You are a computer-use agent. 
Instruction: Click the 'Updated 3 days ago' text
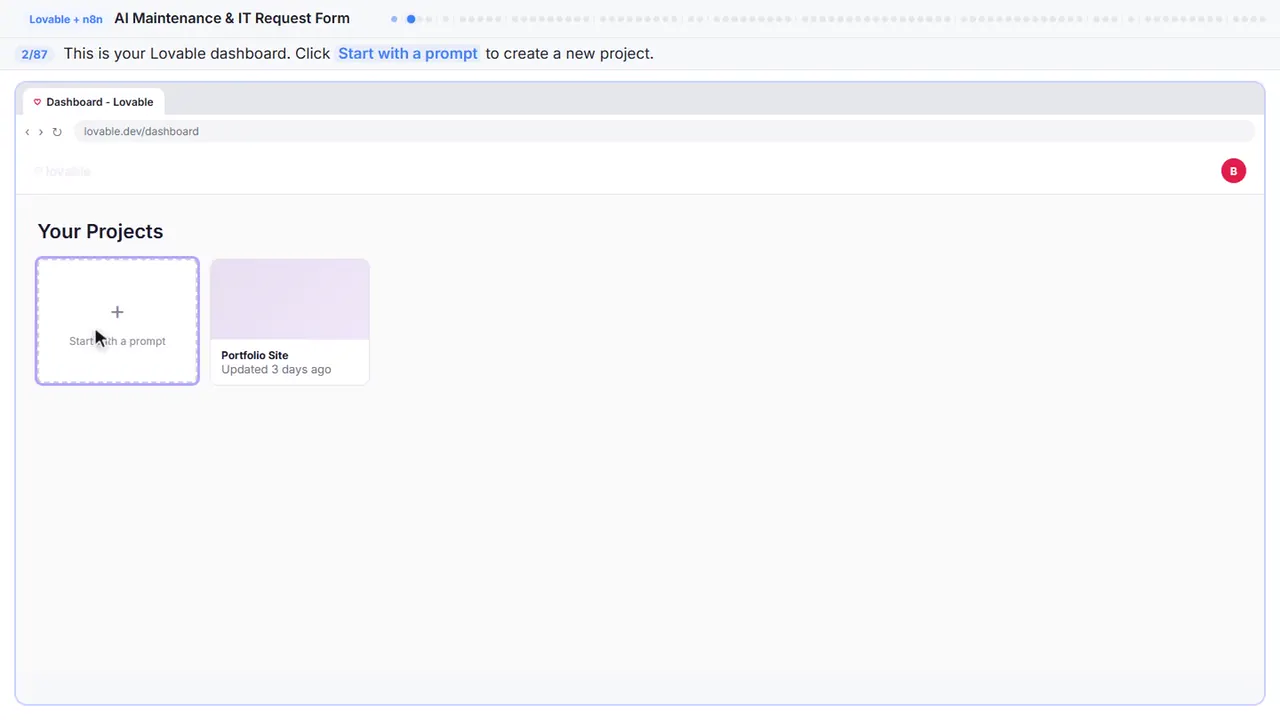coord(276,369)
